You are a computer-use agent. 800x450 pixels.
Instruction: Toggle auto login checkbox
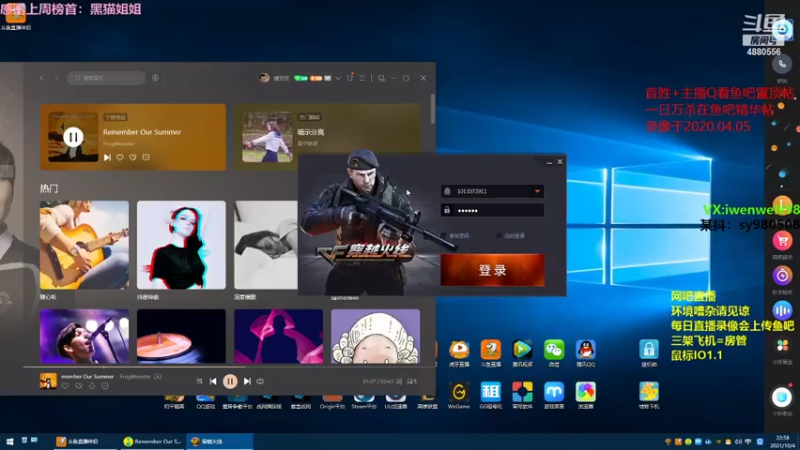[x=499, y=236]
